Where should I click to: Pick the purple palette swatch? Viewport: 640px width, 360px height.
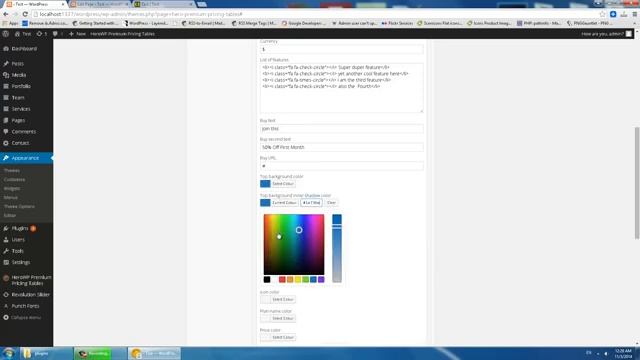(x=321, y=280)
